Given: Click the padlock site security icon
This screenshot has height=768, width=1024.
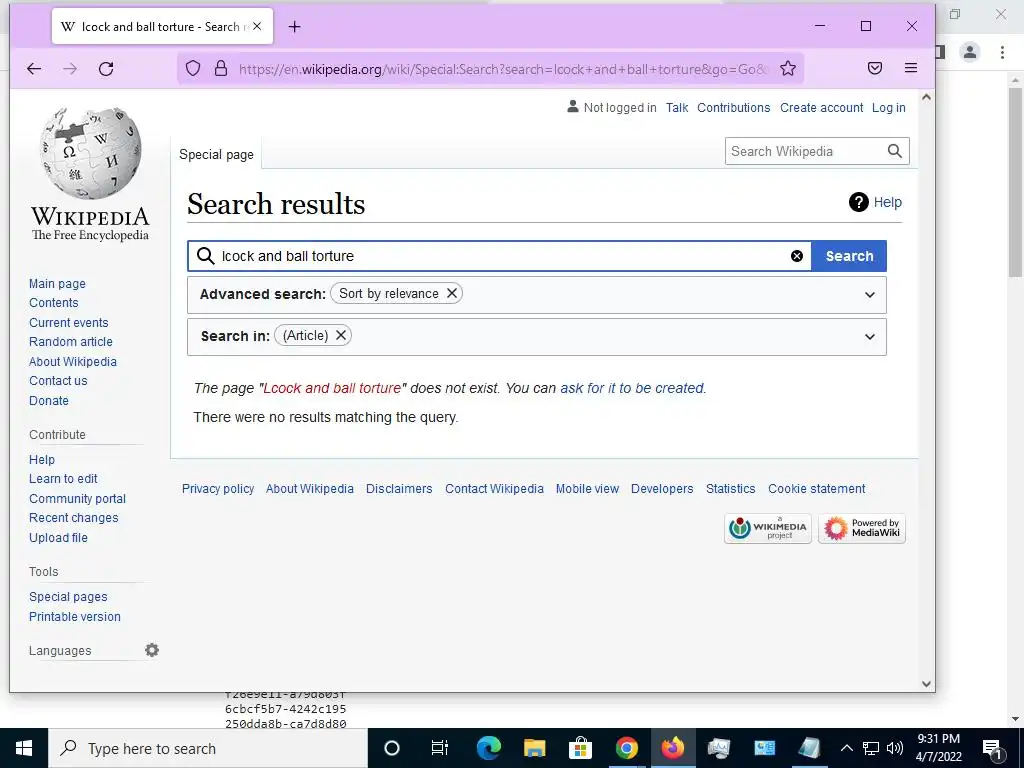Looking at the screenshot, I should 221,68.
